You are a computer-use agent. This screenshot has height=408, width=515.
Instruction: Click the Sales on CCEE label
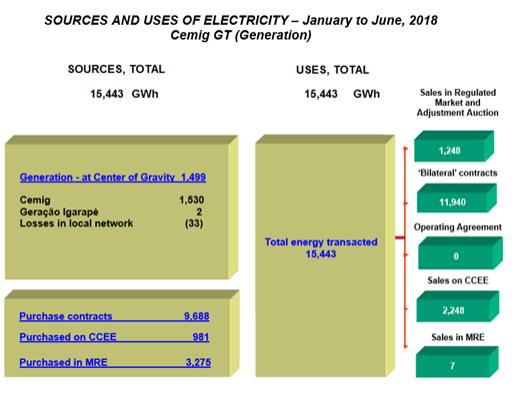pyautogui.click(x=458, y=280)
